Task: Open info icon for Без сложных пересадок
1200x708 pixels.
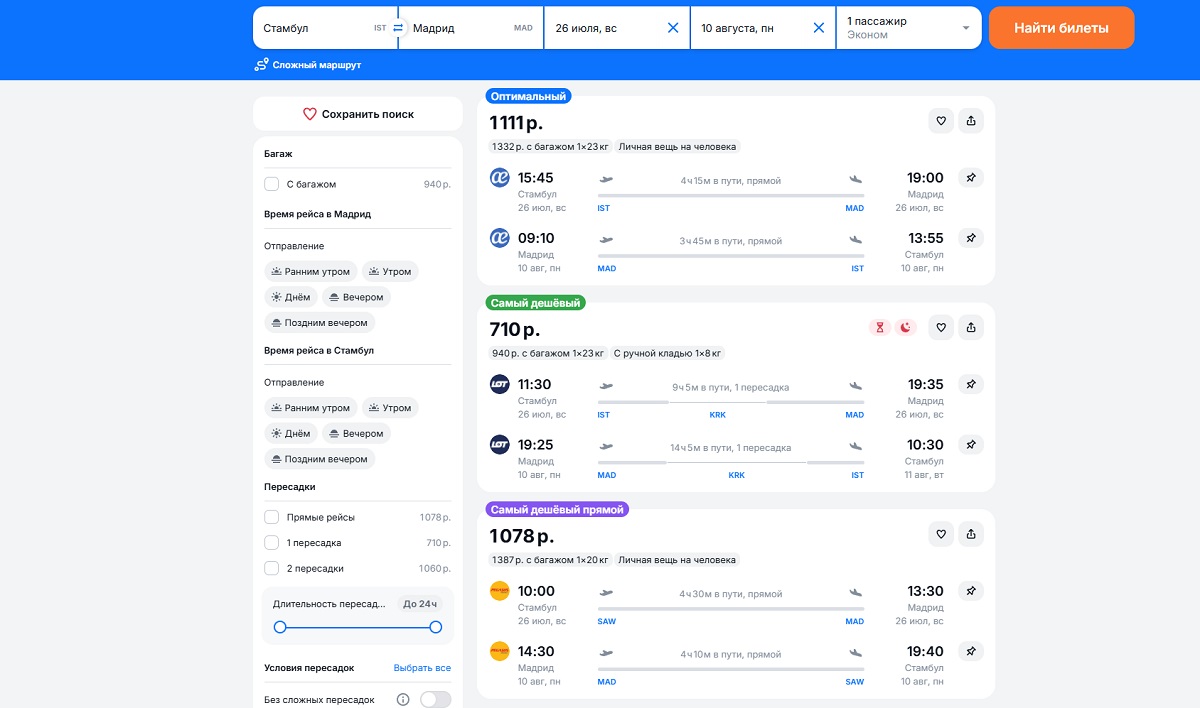Action: click(404, 700)
